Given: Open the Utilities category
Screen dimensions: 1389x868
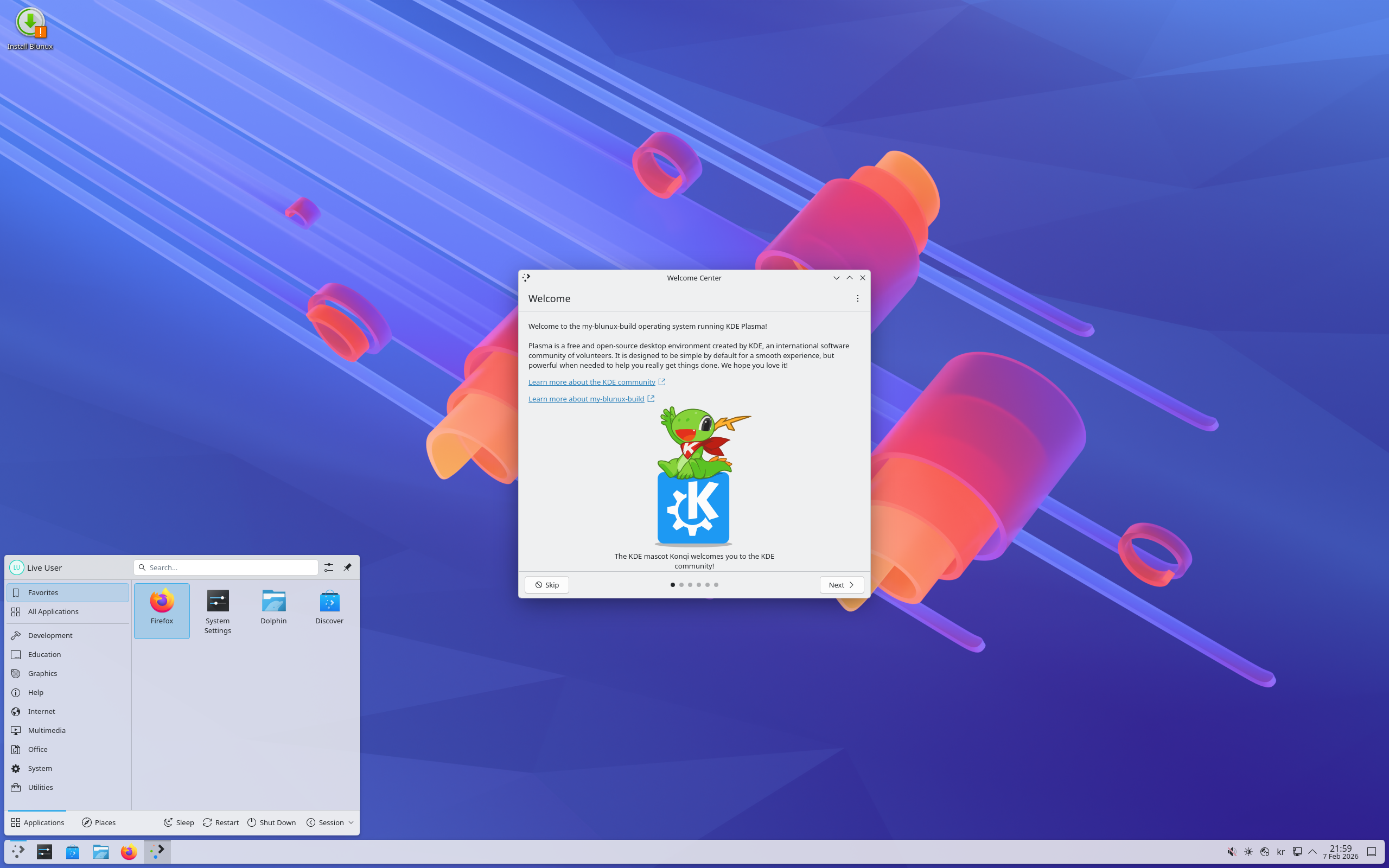Looking at the screenshot, I should point(68,787).
